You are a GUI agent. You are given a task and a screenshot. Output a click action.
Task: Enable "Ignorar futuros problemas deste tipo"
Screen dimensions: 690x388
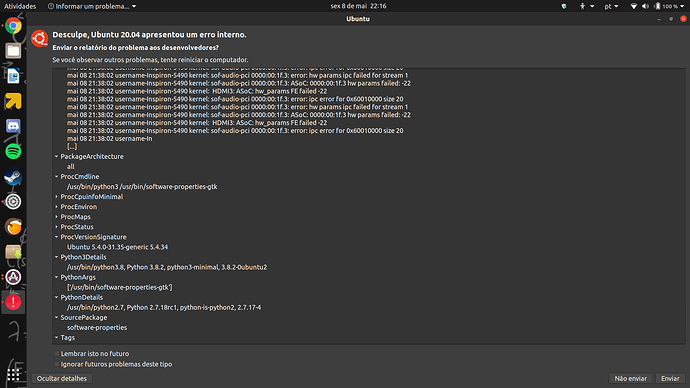click(57, 364)
